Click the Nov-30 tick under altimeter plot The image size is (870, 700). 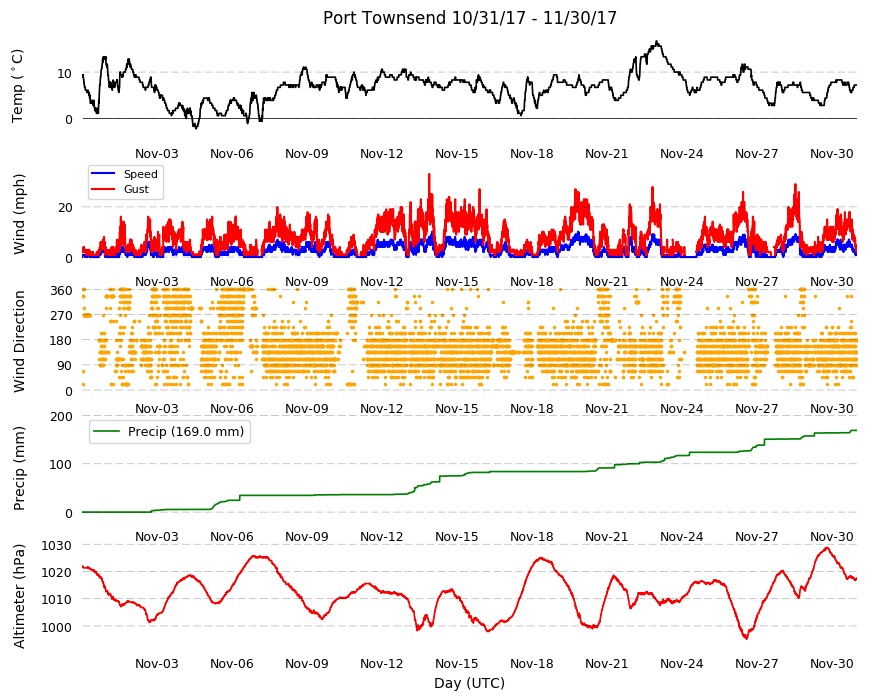pos(831,663)
